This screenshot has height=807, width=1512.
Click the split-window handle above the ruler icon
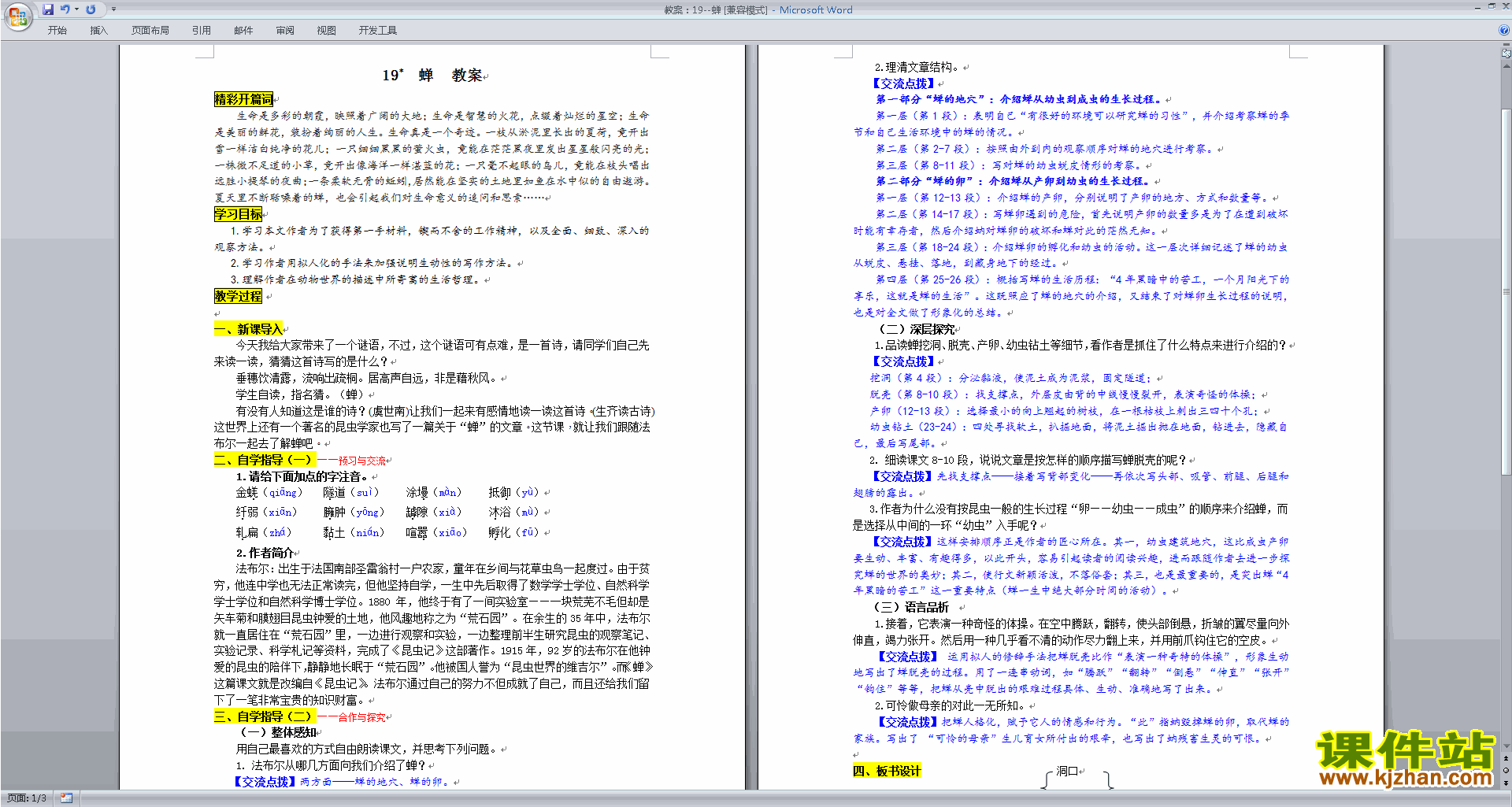tap(1506, 46)
